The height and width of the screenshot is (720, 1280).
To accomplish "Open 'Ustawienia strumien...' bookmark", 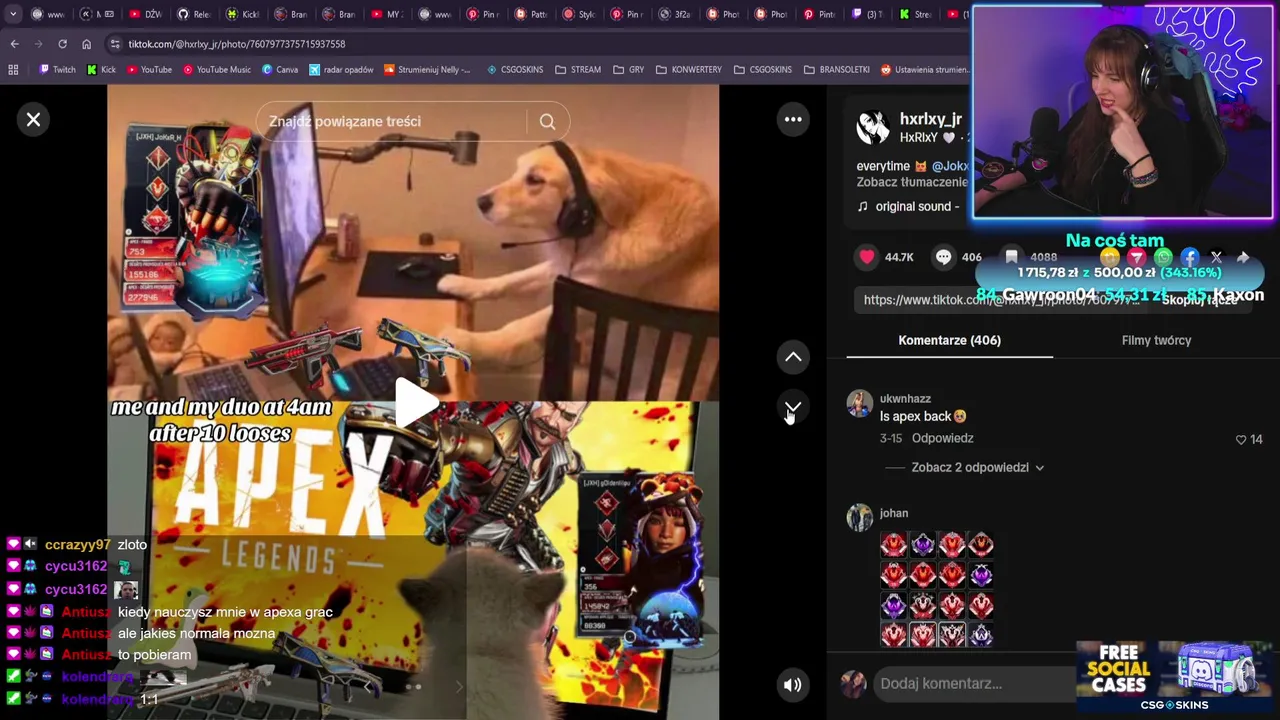I will point(926,70).
